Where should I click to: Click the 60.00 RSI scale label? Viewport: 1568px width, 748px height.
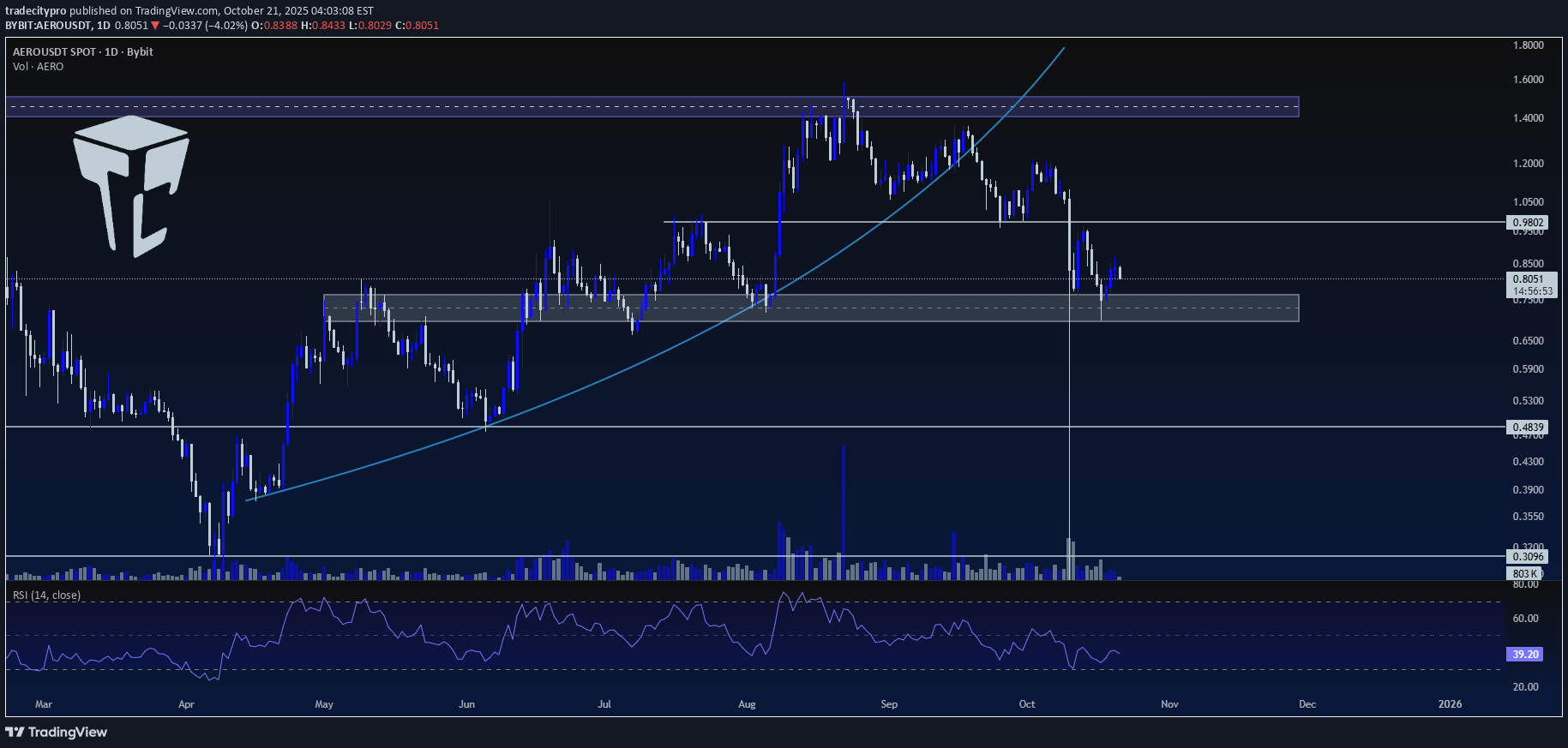[1526, 619]
